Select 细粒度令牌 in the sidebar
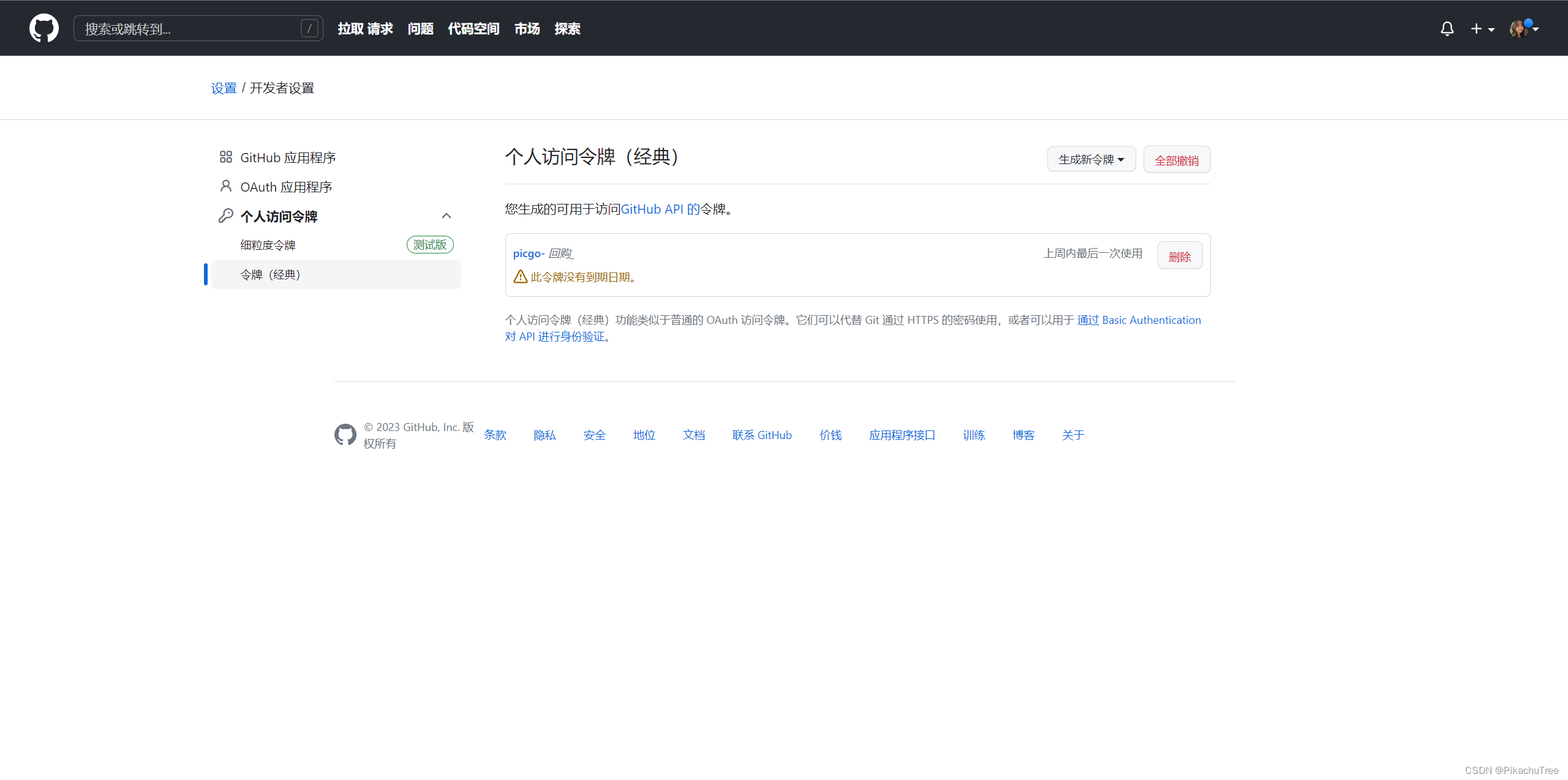The width and height of the screenshot is (1568, 780). [x=268, y=244]
